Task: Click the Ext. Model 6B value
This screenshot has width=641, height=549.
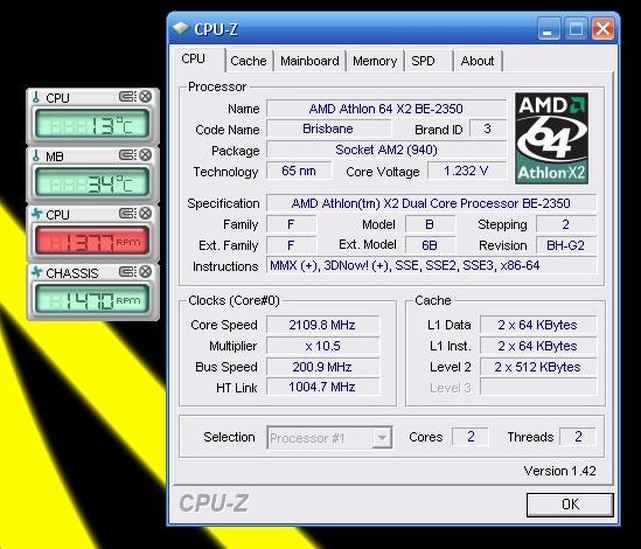Action: pyautogui.click(x=430, y=245)
